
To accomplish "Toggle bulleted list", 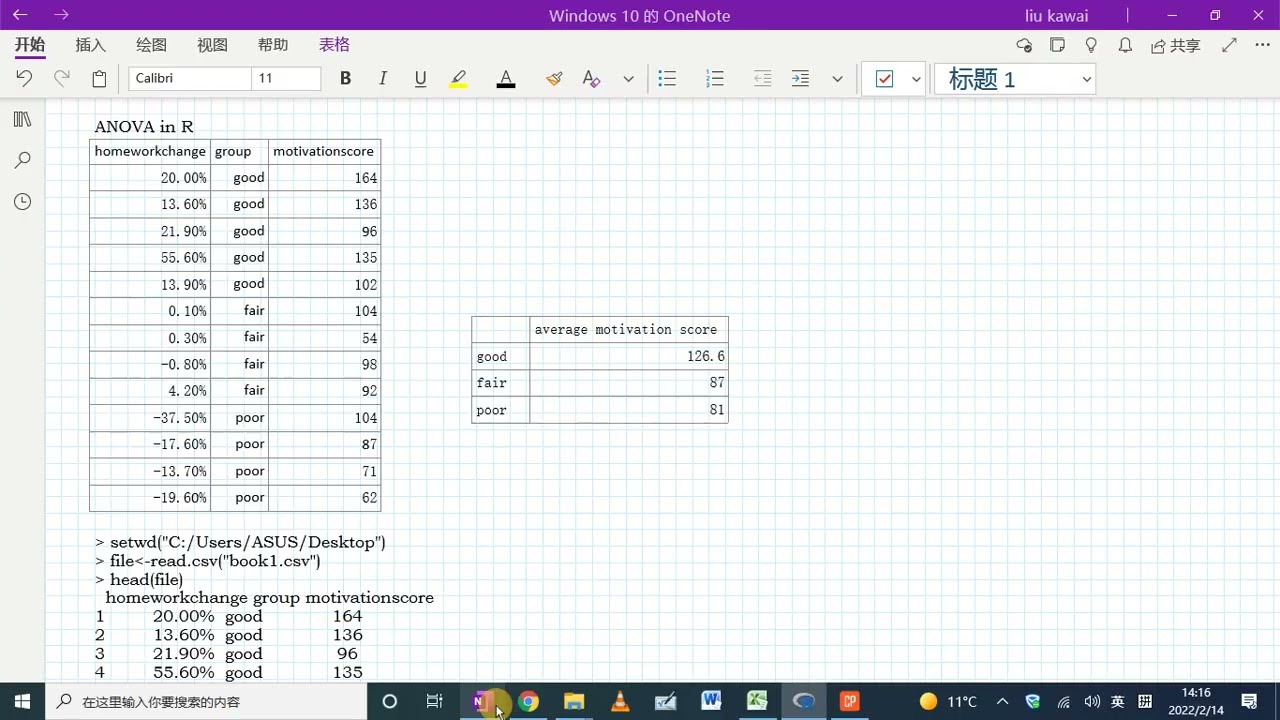I will [x=667, y=78].
